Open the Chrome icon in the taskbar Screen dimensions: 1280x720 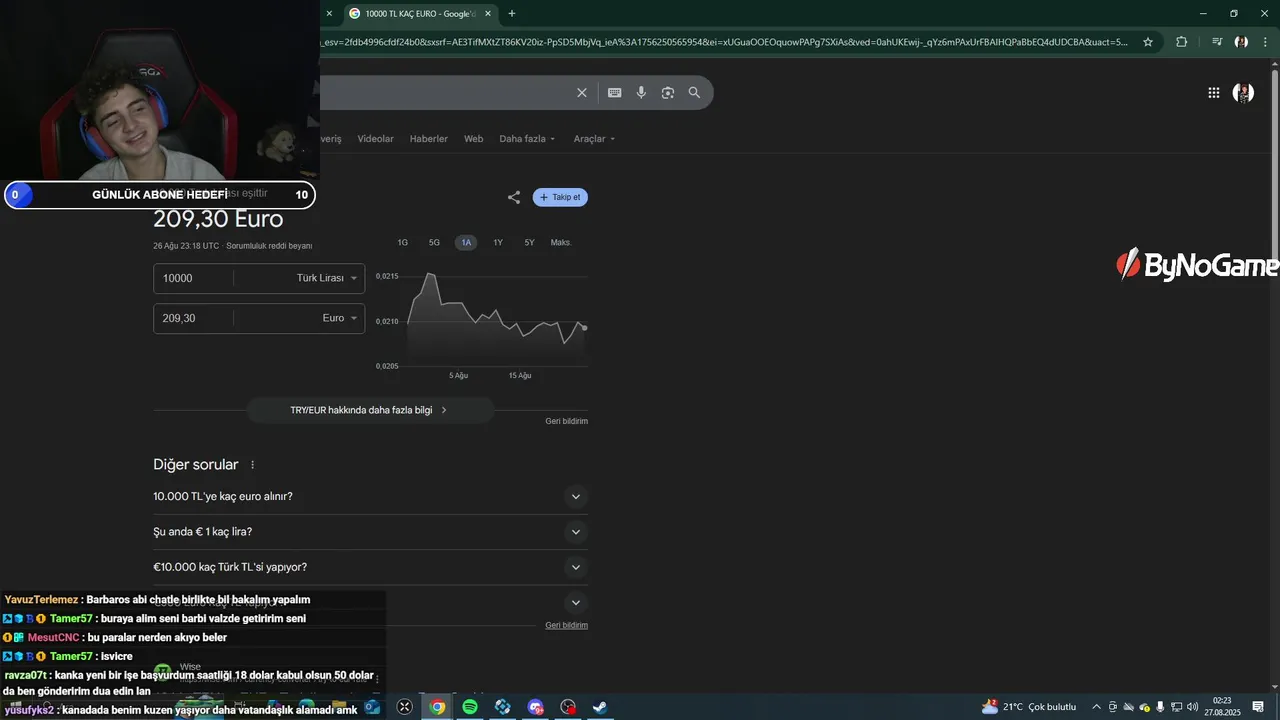(437, 707)
